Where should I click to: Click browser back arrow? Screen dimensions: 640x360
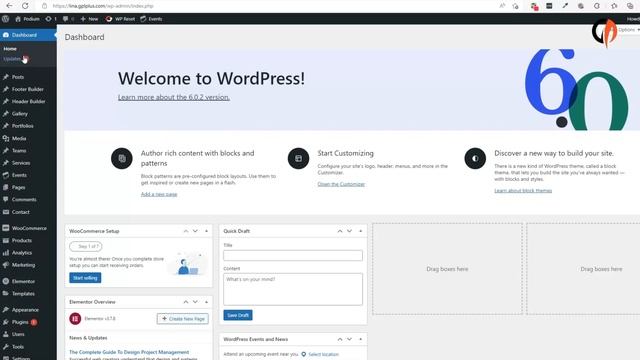[9, 6]
